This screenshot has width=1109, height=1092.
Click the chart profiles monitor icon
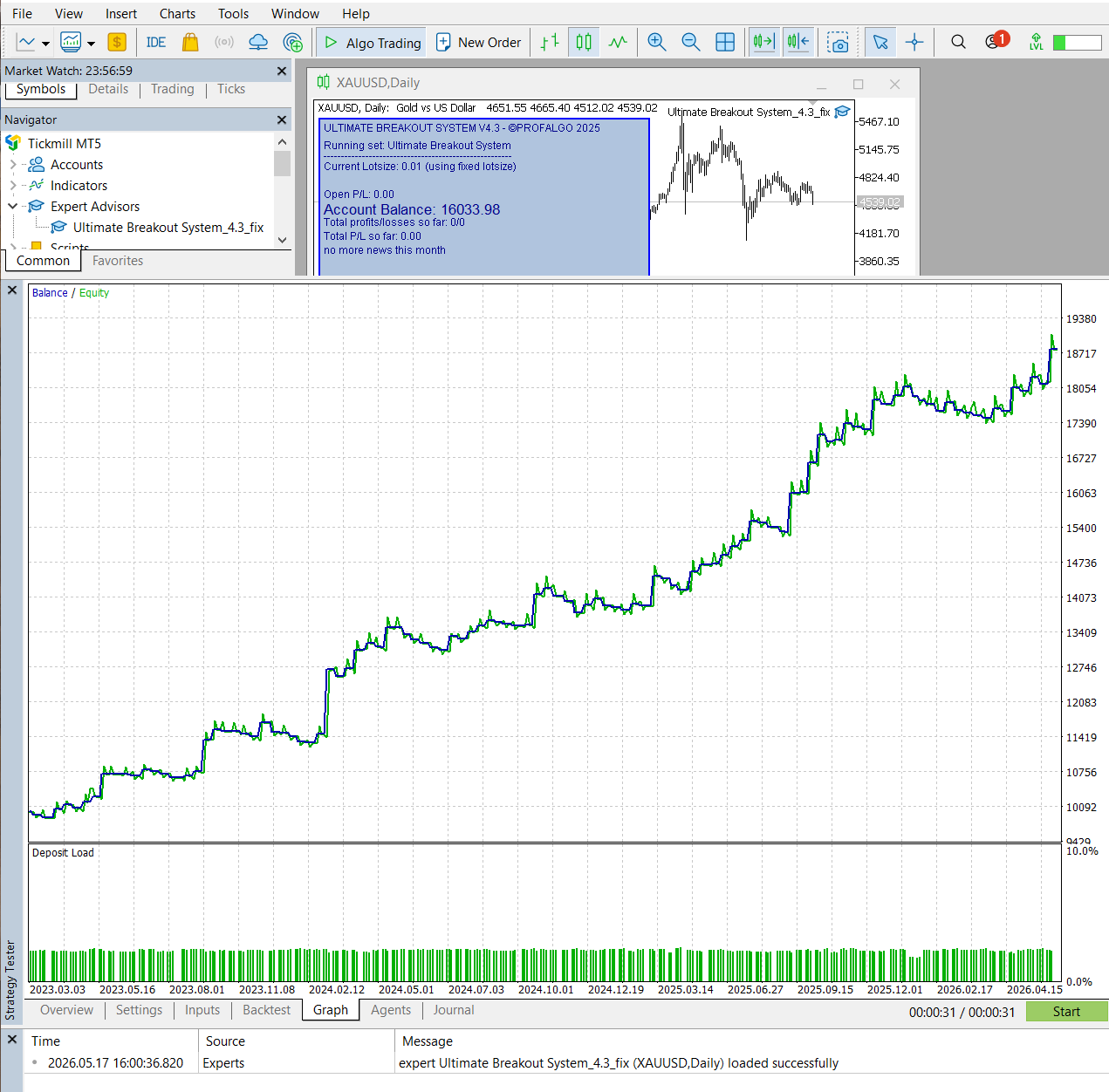point(71,42)
